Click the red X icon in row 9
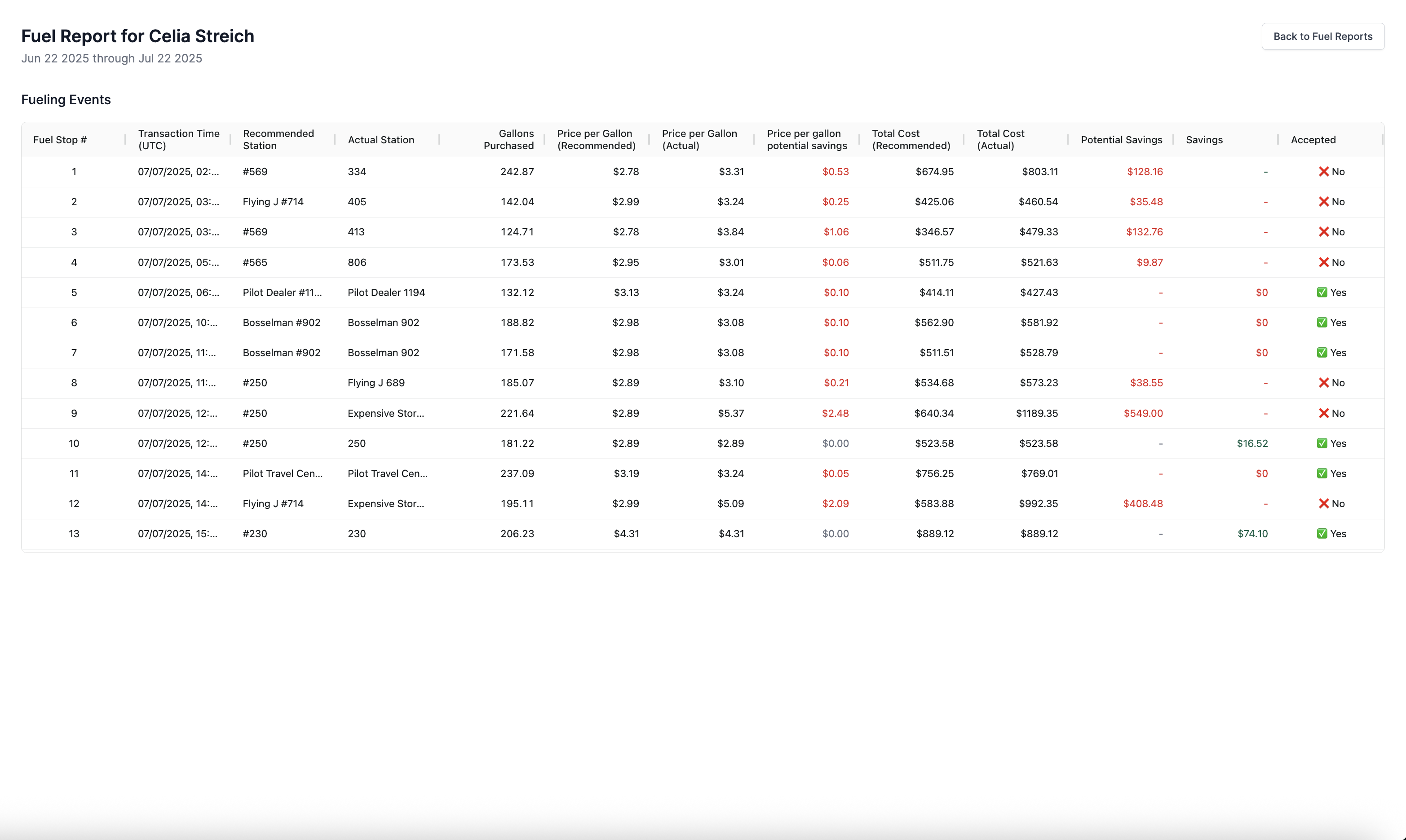 tap(1323, 413)
